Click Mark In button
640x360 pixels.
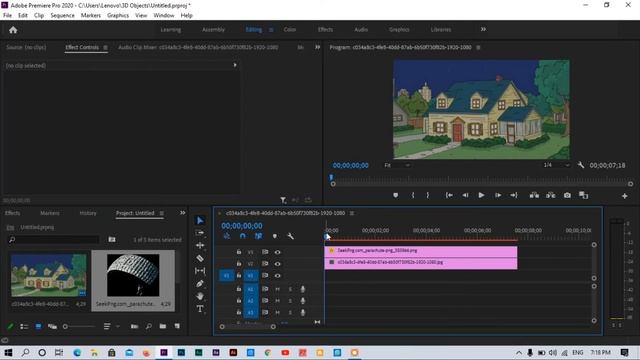[x=413, y=196]
